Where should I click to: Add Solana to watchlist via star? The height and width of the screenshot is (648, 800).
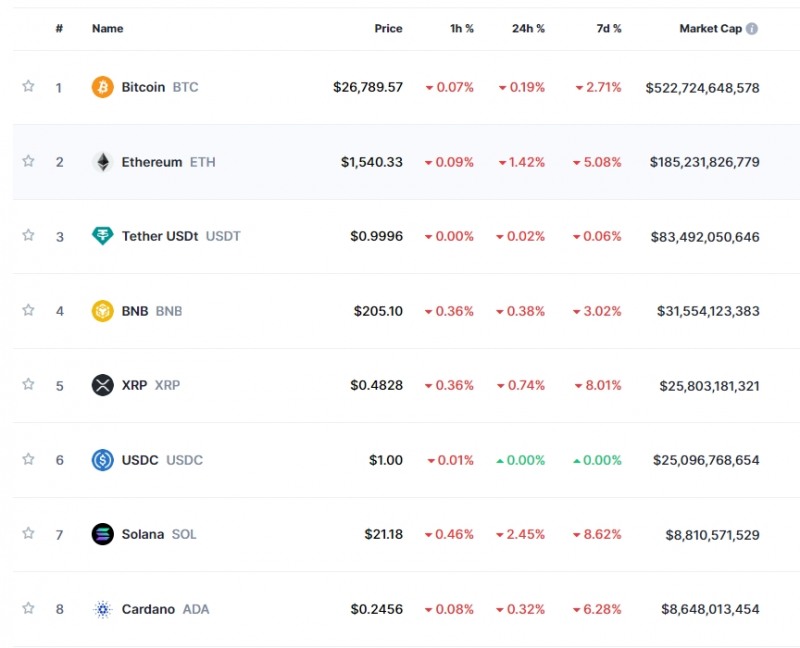(28, 533)
